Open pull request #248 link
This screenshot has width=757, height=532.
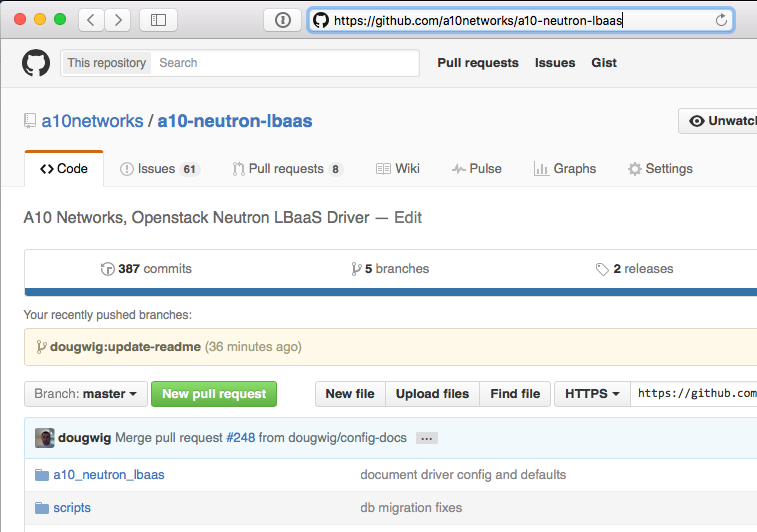tap(240, 438)
